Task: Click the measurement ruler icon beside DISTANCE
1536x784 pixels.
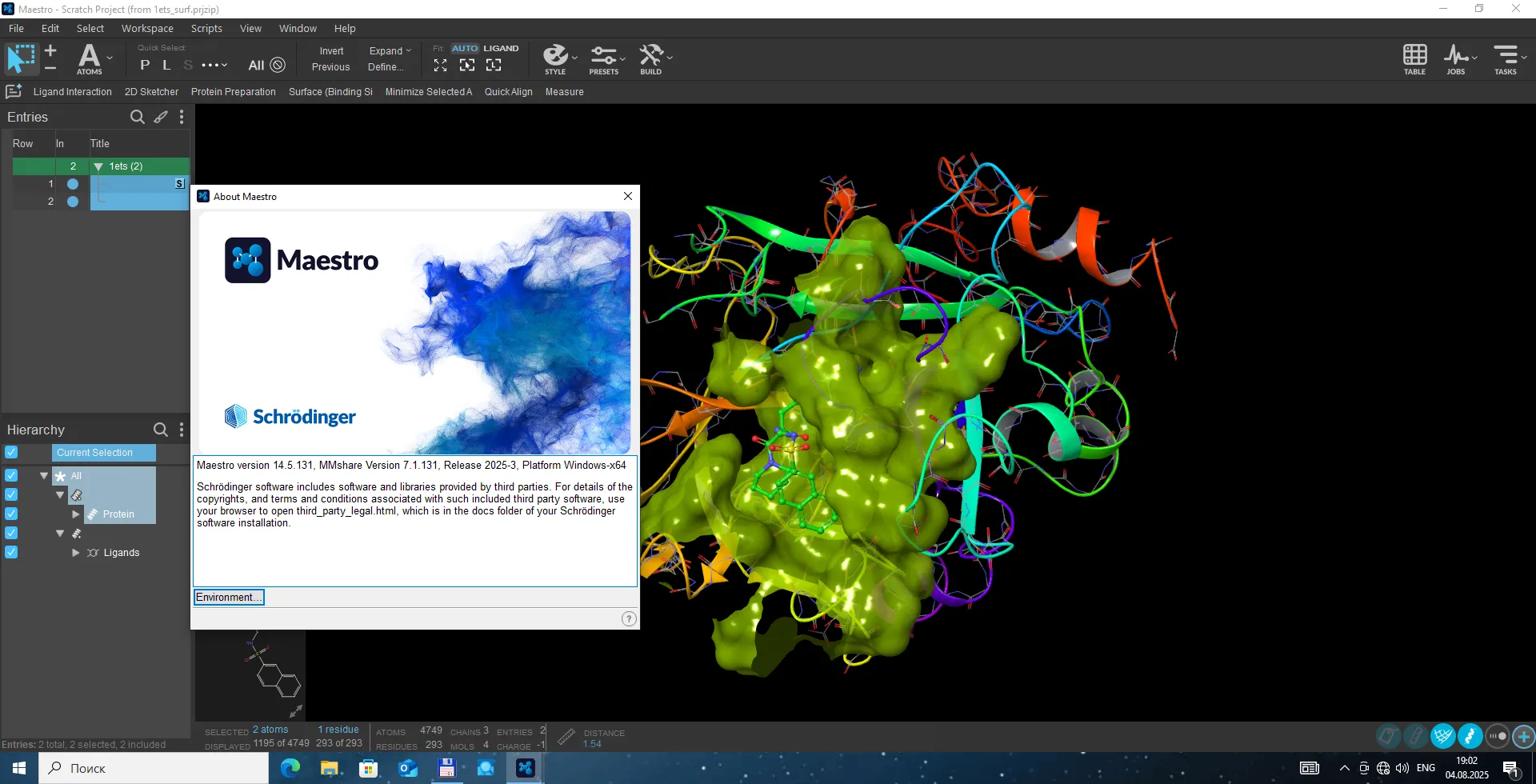Action: pos(566,737)
